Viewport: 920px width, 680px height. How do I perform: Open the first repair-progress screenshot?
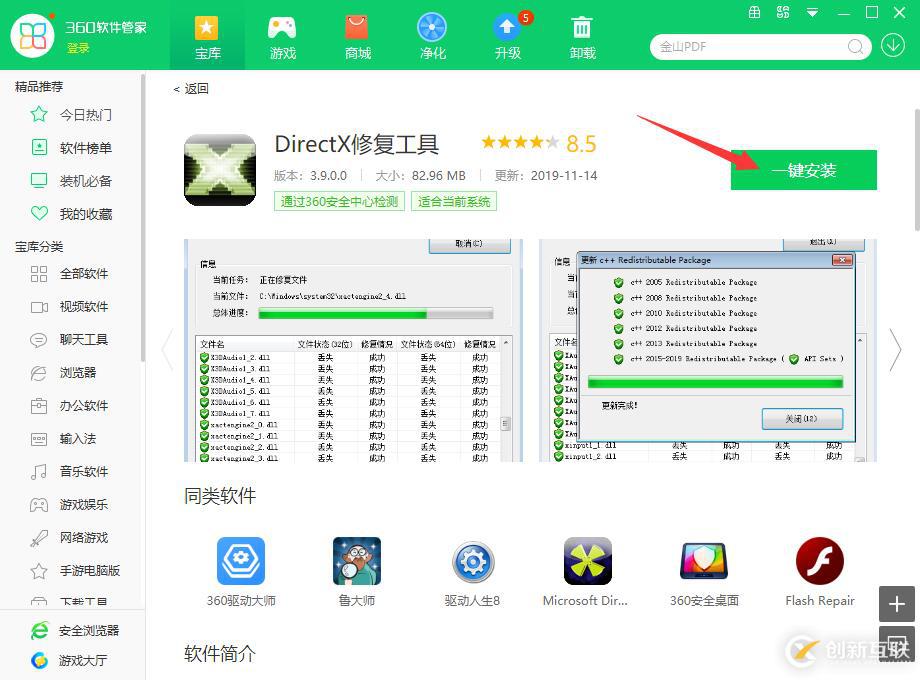353,350
